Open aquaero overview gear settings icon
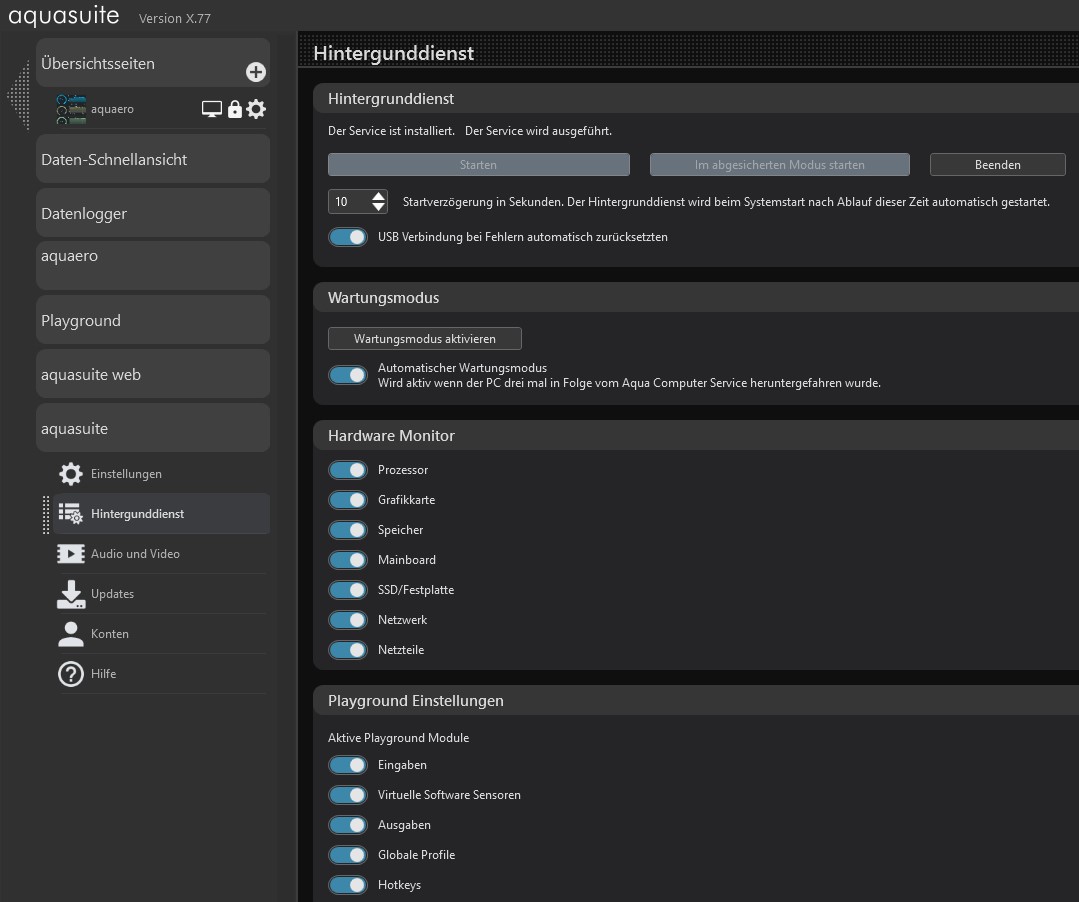This screenshot has height=902, width=1079. [x=257, y=109]
